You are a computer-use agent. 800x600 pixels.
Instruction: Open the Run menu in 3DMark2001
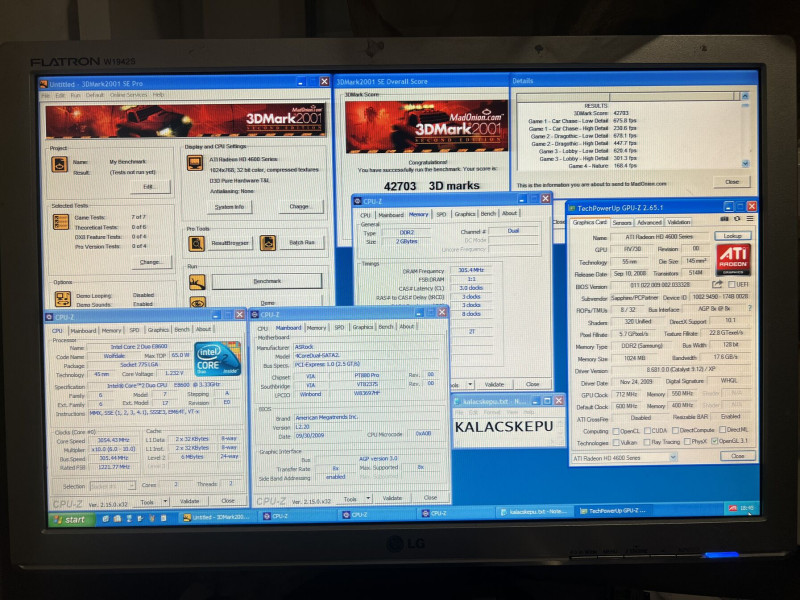pyautogui.click(x=76, y=95)
